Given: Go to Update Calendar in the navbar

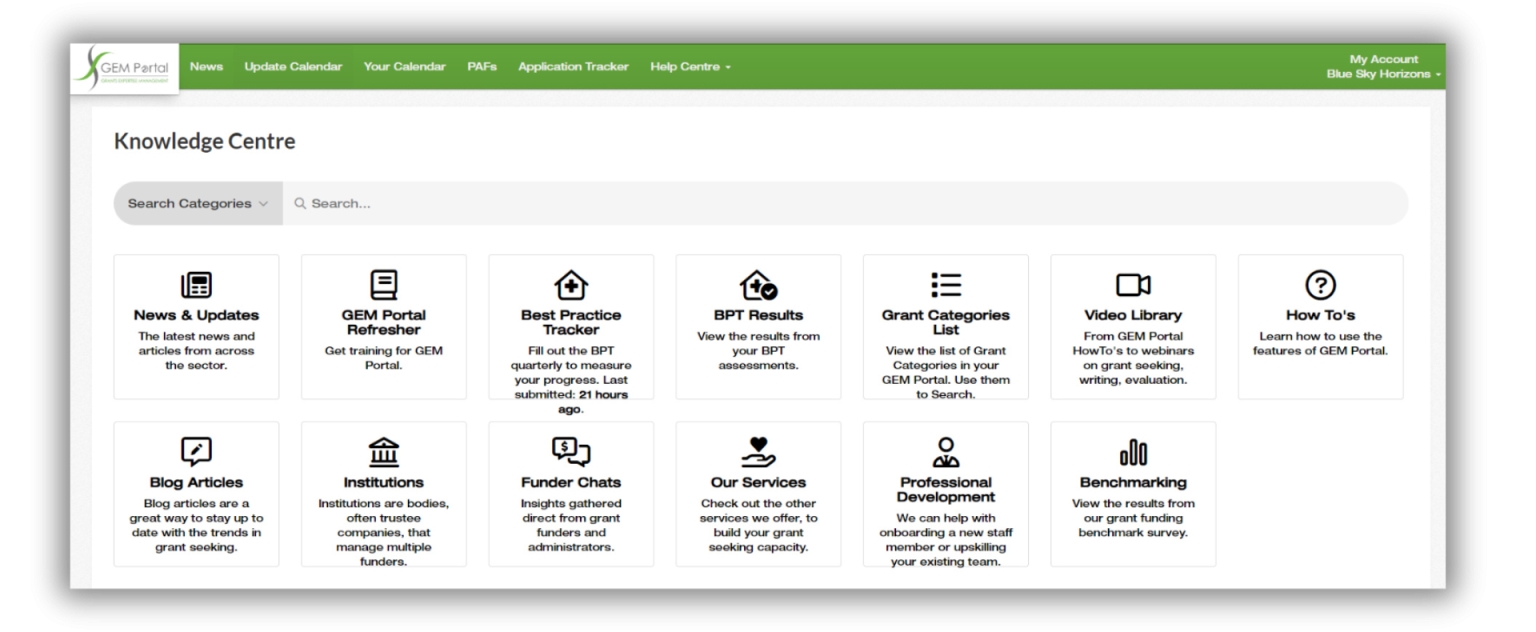Looking at the screenshot, I should coord(293,66).
